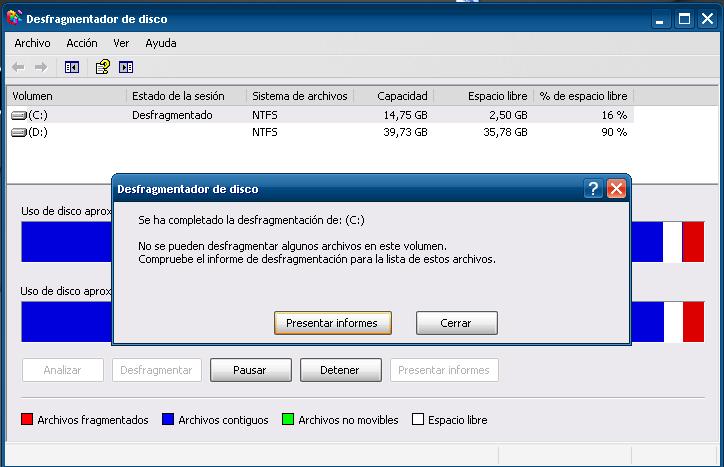Screen dimensions: 724x467
Task: Click the help toolbar icon with question mark
Action: coord(101,67)
